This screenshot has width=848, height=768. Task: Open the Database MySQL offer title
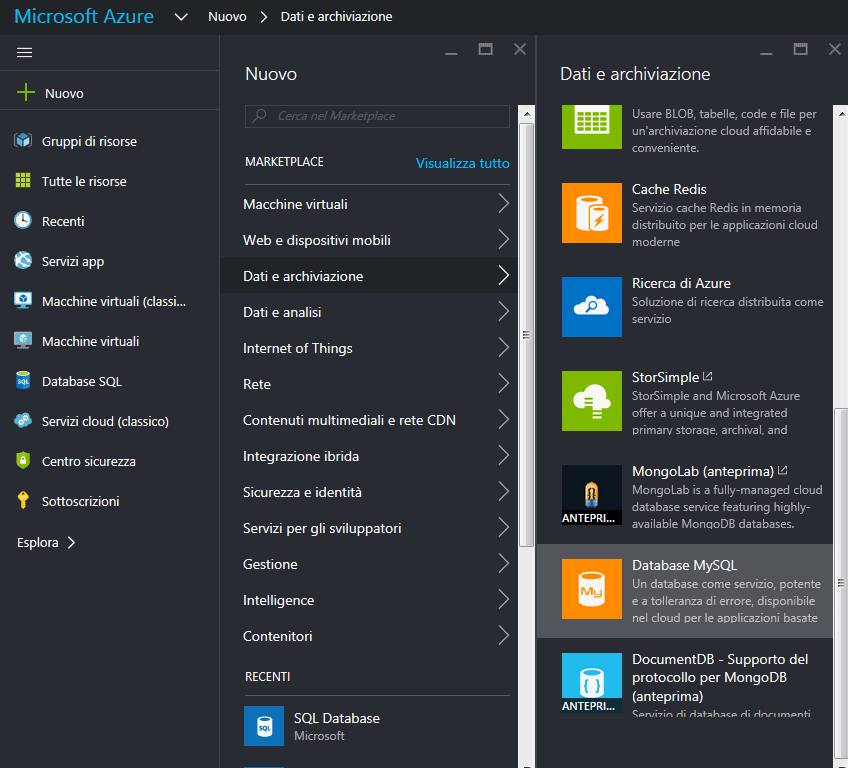pos(684,565)
